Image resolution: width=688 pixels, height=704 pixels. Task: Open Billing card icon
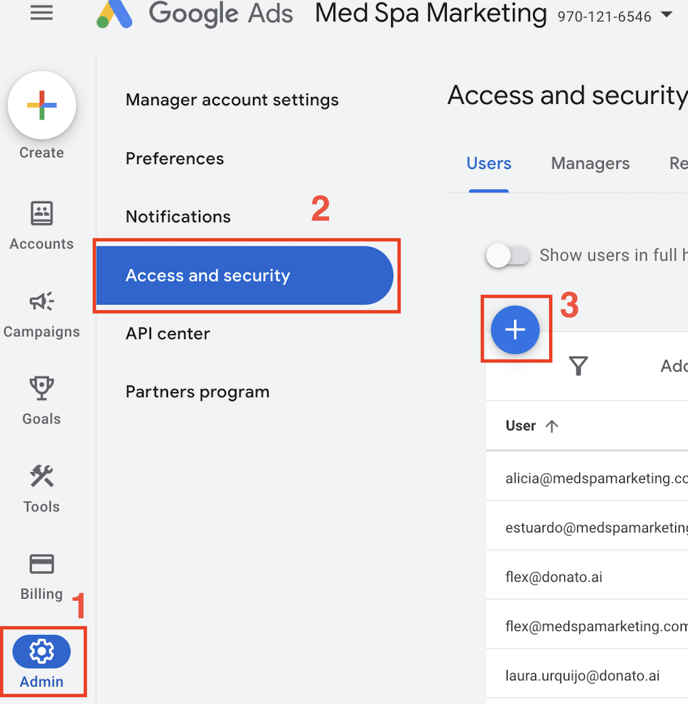[x=42, y=564]
